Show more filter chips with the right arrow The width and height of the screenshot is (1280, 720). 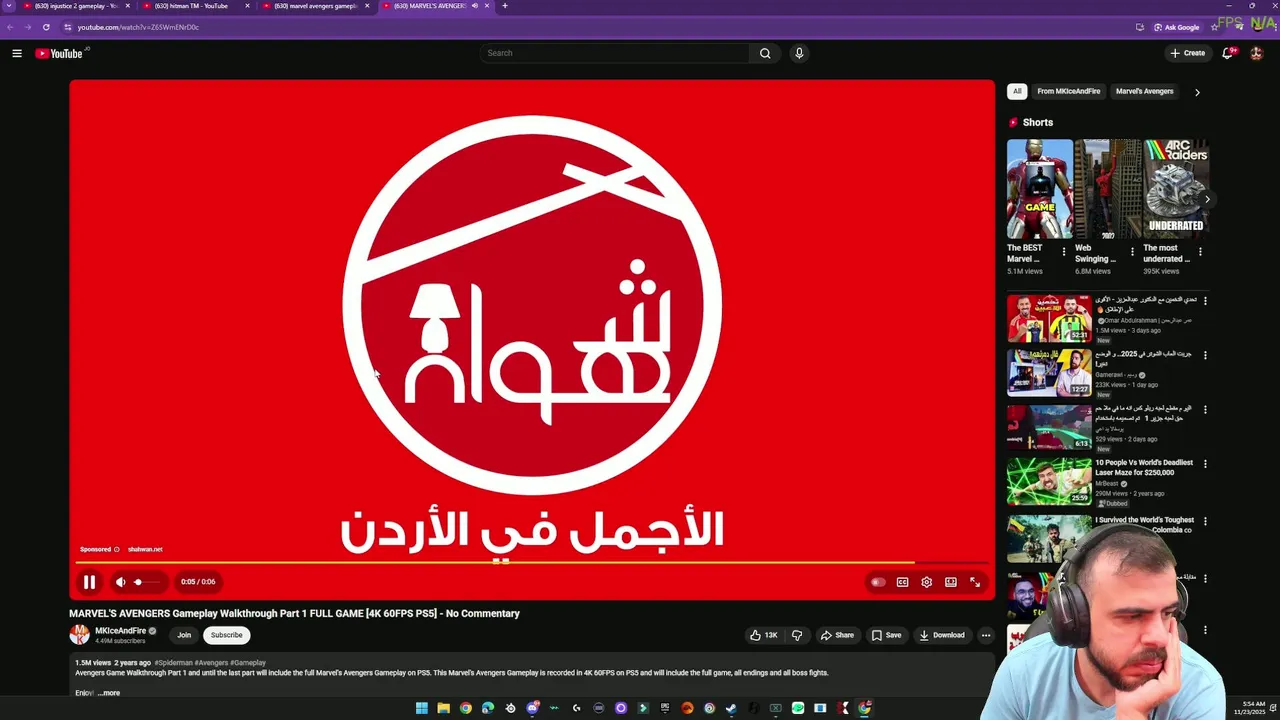pos(1197,92)
